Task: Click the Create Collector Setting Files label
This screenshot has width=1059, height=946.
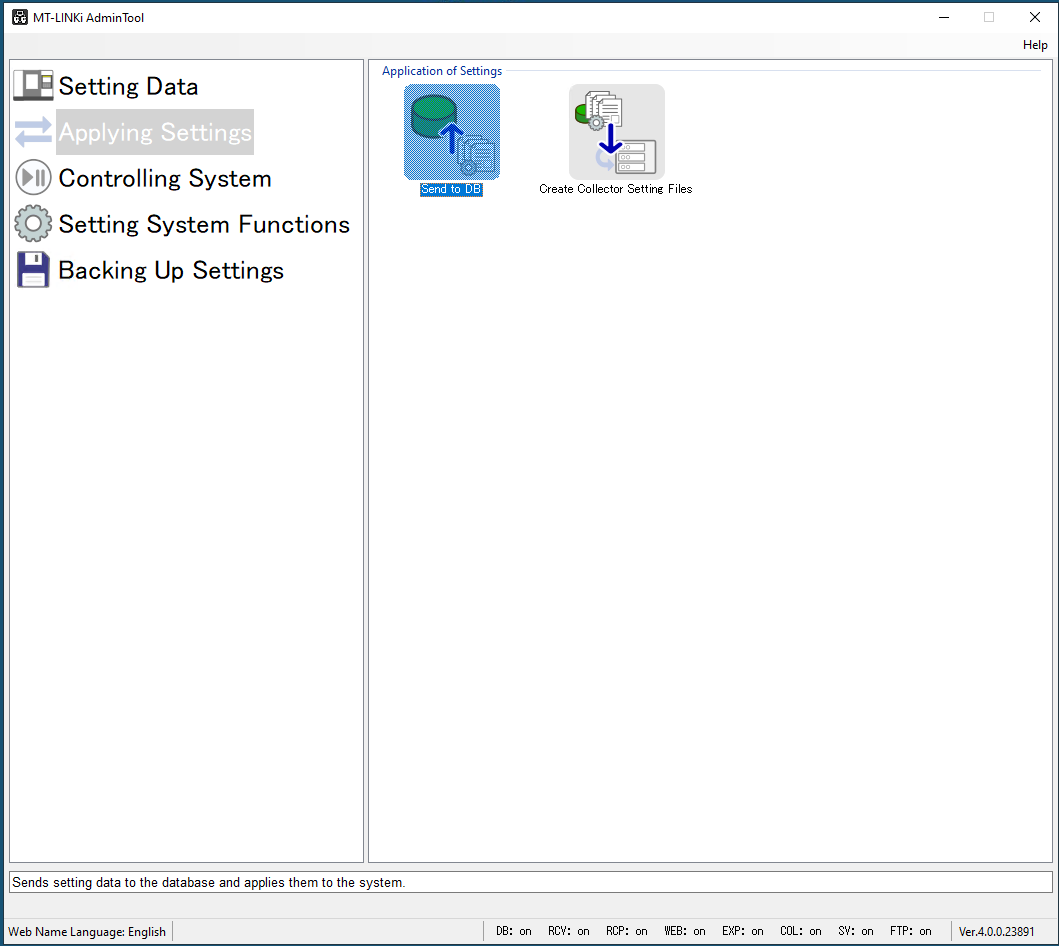Action: point(616,189)
